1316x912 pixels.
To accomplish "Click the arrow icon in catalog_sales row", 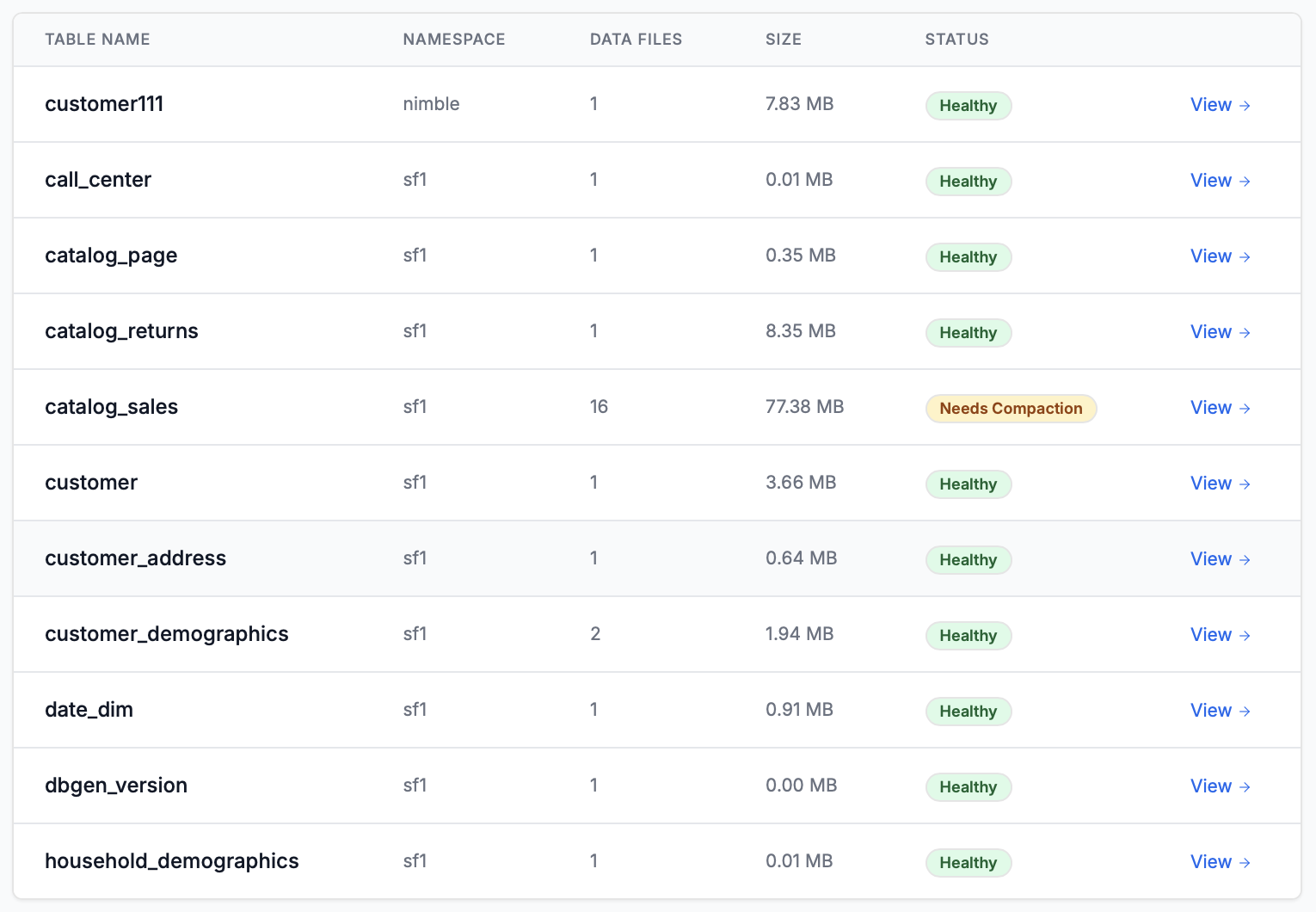I will [1245, 409].
